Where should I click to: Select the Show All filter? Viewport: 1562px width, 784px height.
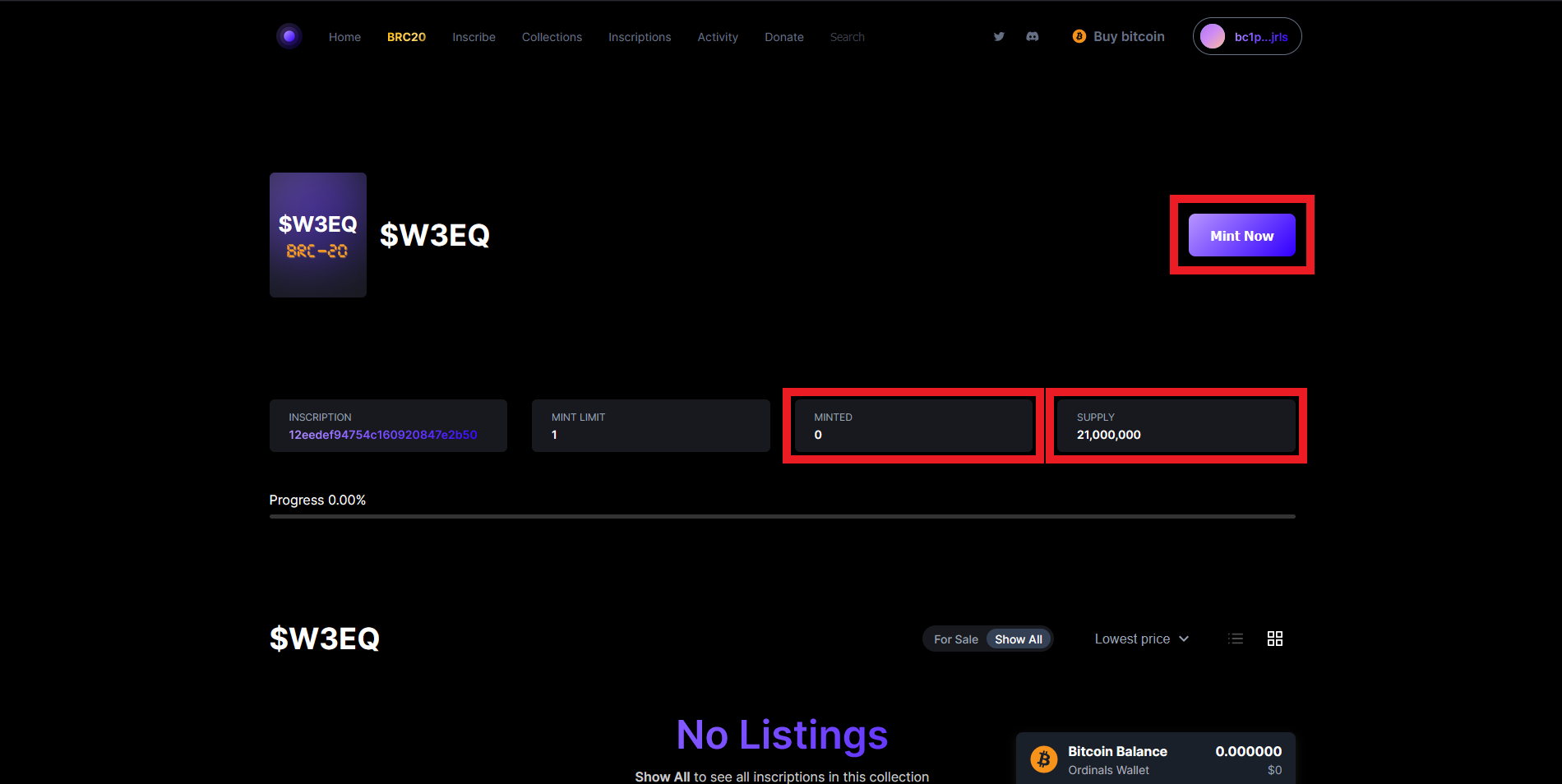[1018, 639]
